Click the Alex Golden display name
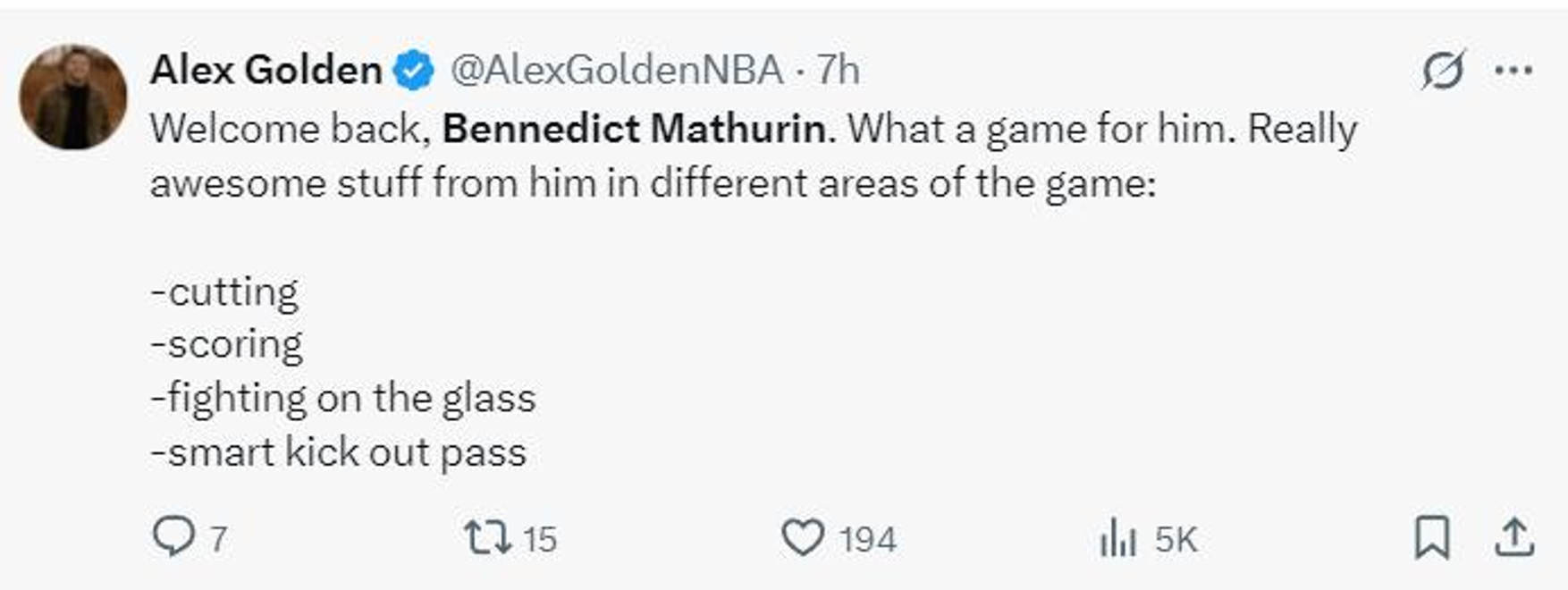1568x590 pixels. tap(266, 70)
